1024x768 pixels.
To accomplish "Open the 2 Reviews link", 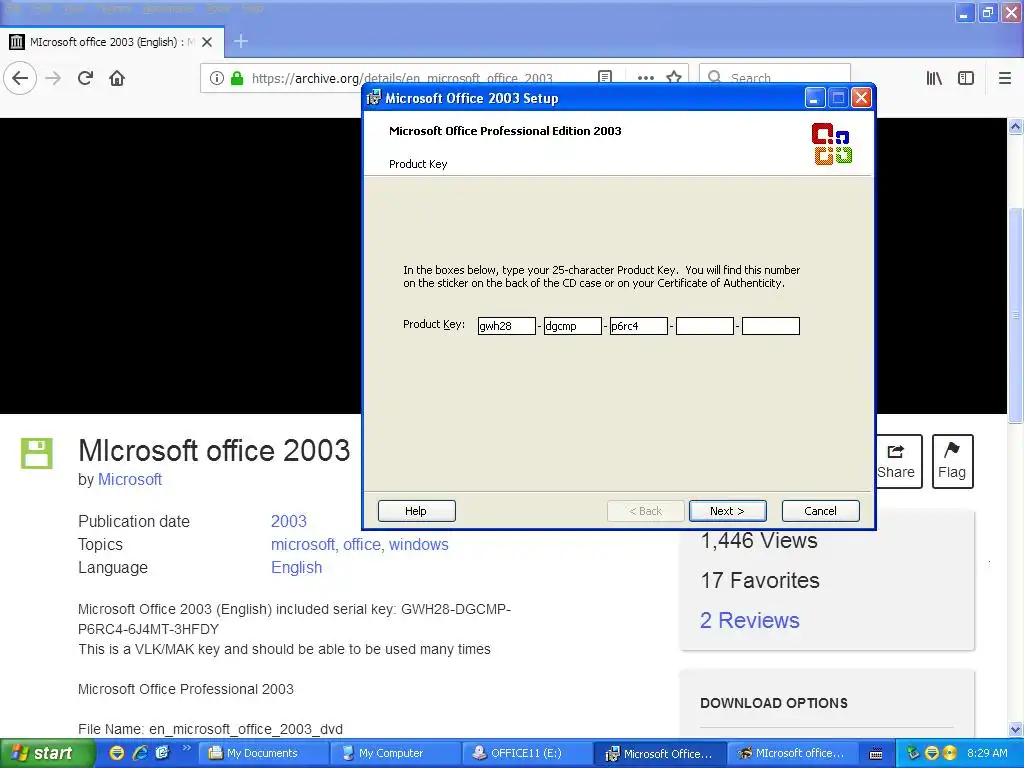I will 750,620.
